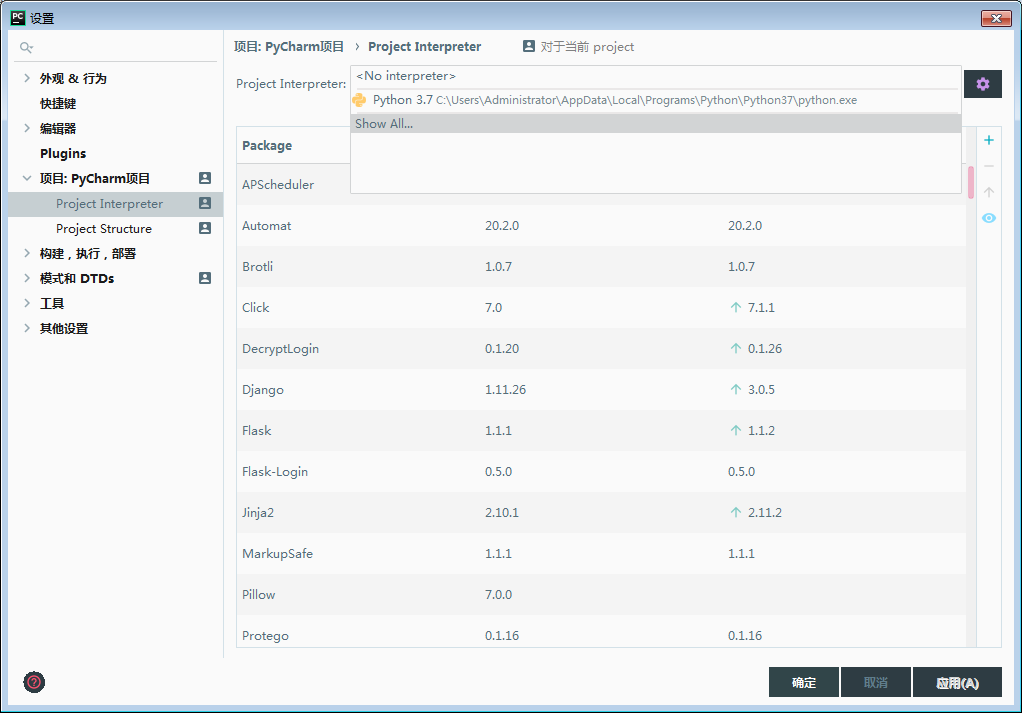The width and height of the screenshot is (1022, 713).
Task: Collapse the 项目: PyCharm项目 section
Action: 27,178
